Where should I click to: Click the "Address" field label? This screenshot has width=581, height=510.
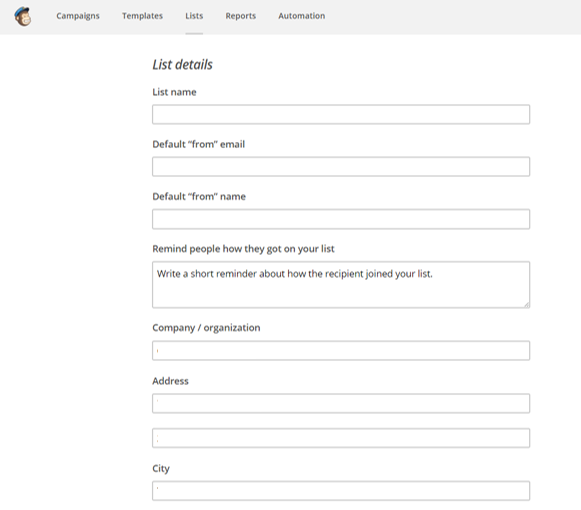point(170,381)
